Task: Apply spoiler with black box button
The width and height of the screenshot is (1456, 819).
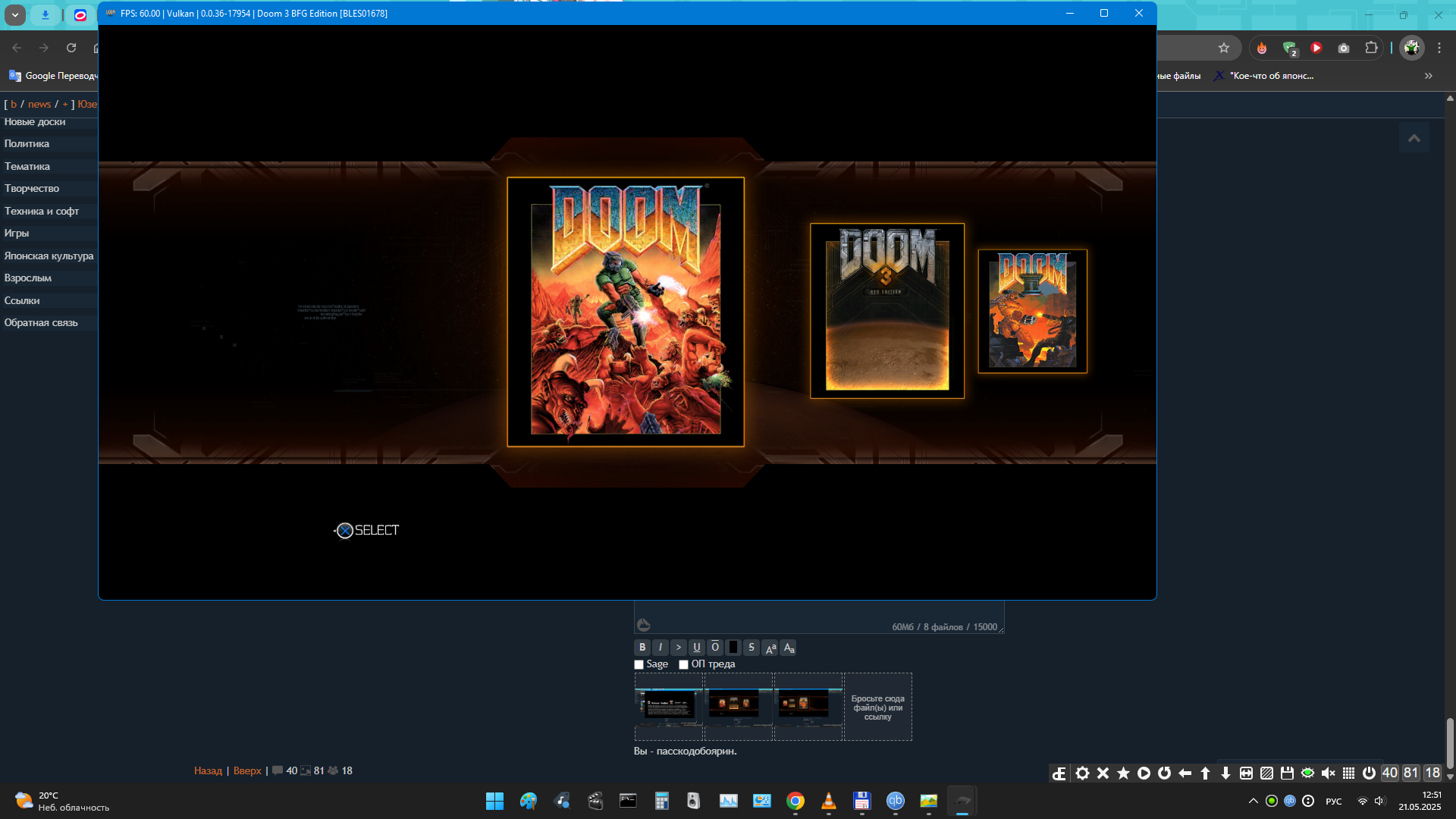Action: tap(733, 648)
